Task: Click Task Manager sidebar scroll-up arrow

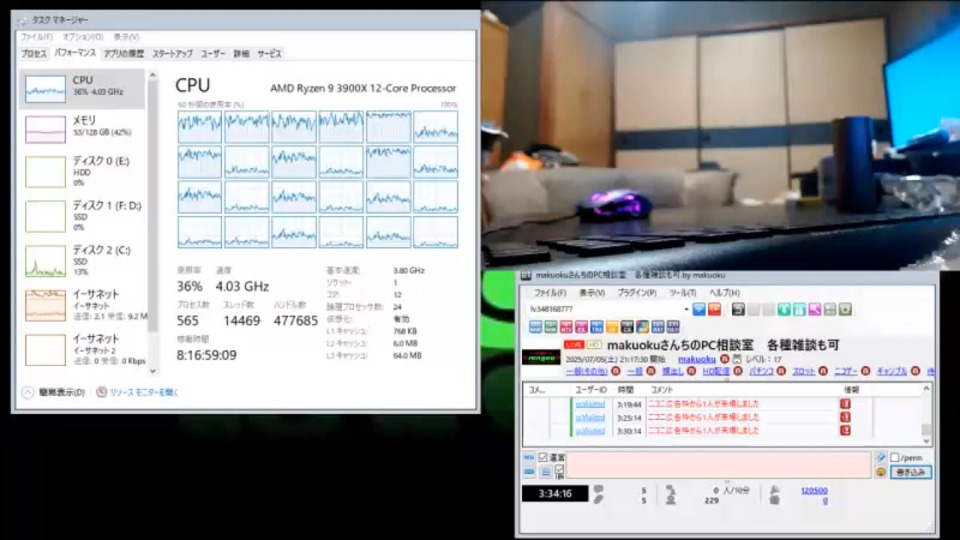Action: [152, 75]
